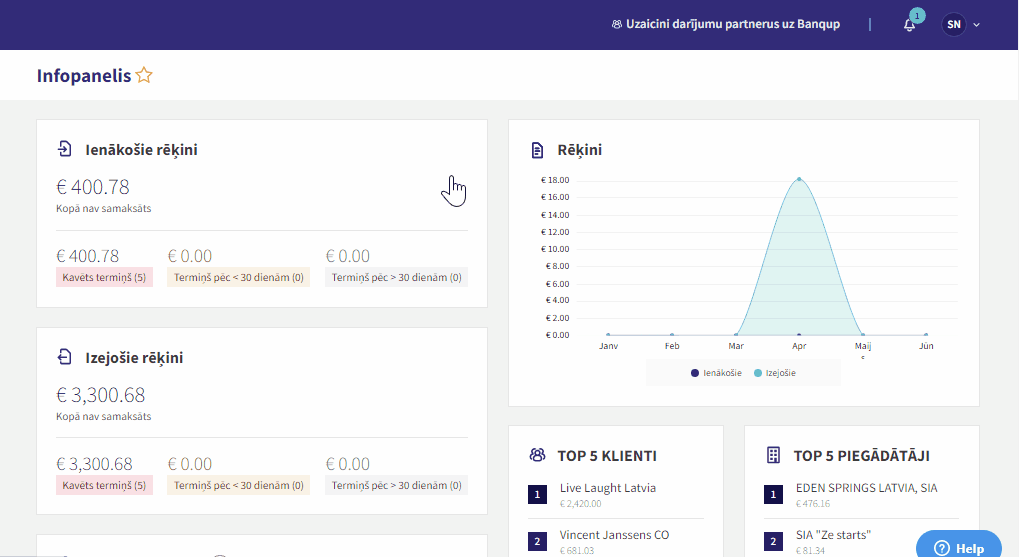Open the notifications bell icon

[909, 25]
